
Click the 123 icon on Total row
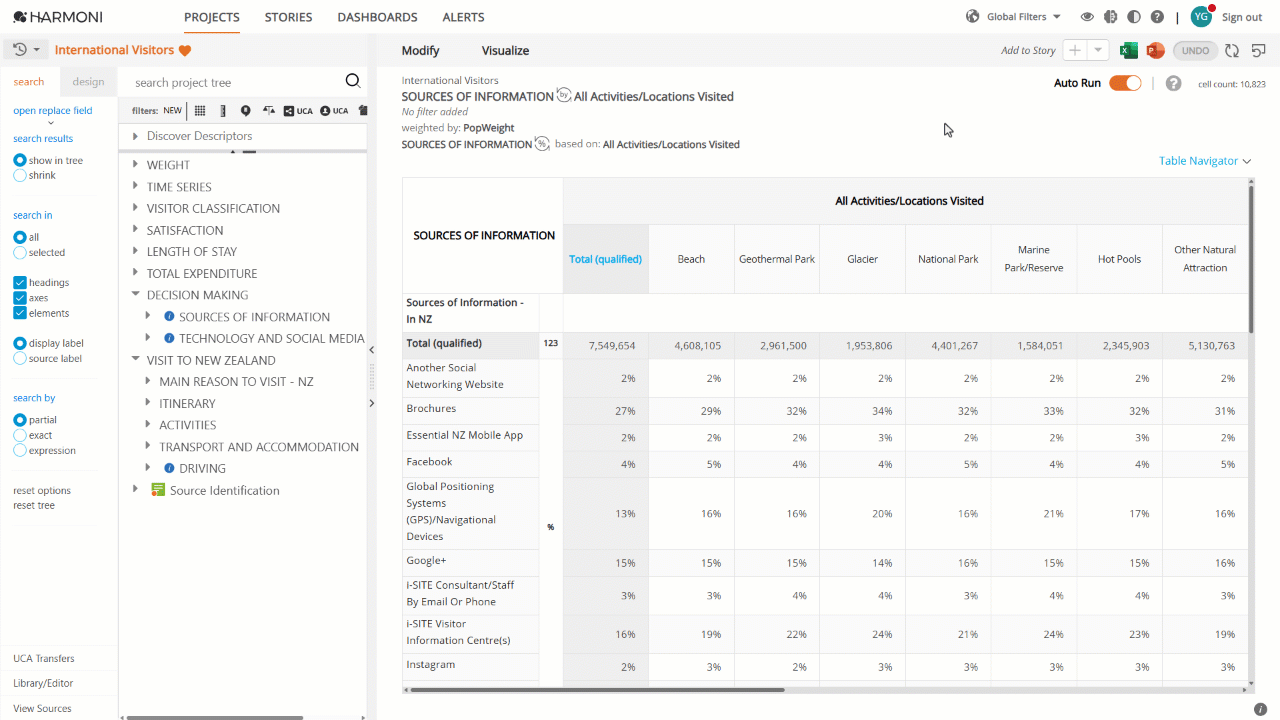(x=550, y=344)
